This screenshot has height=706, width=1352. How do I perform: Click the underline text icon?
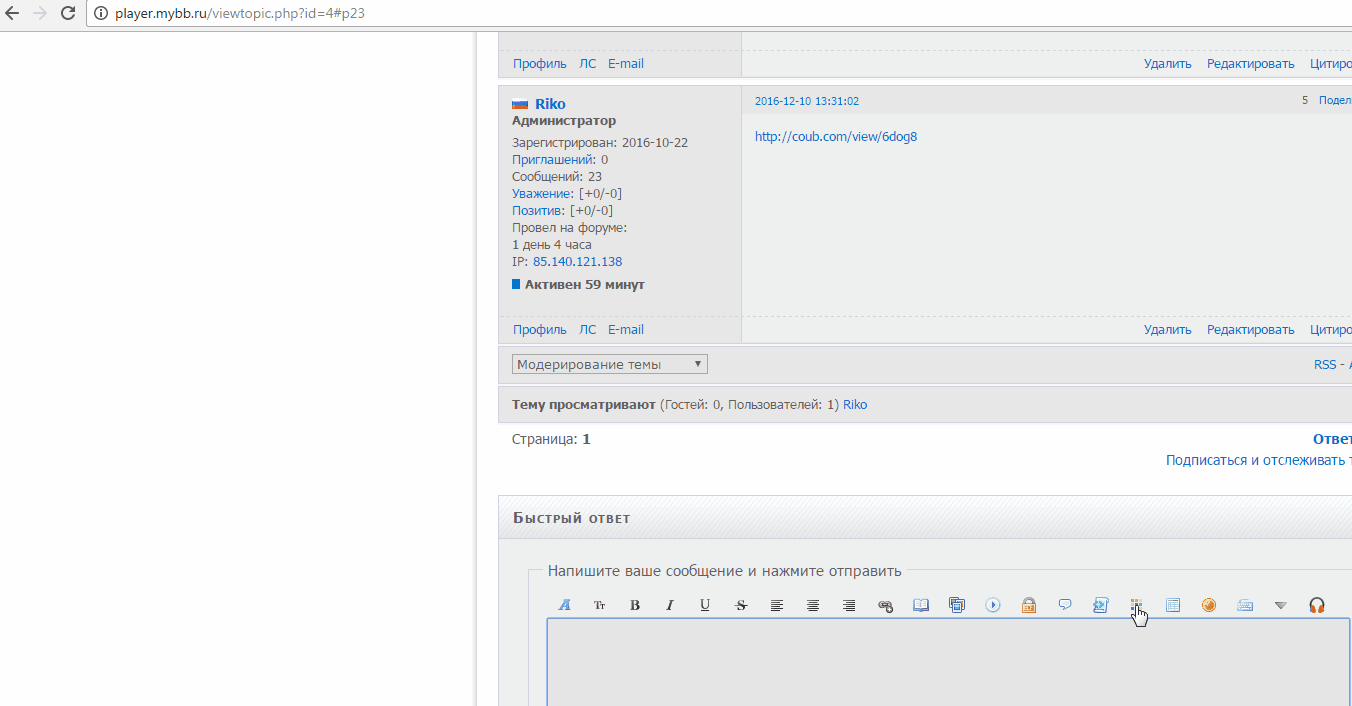[705, 605]
